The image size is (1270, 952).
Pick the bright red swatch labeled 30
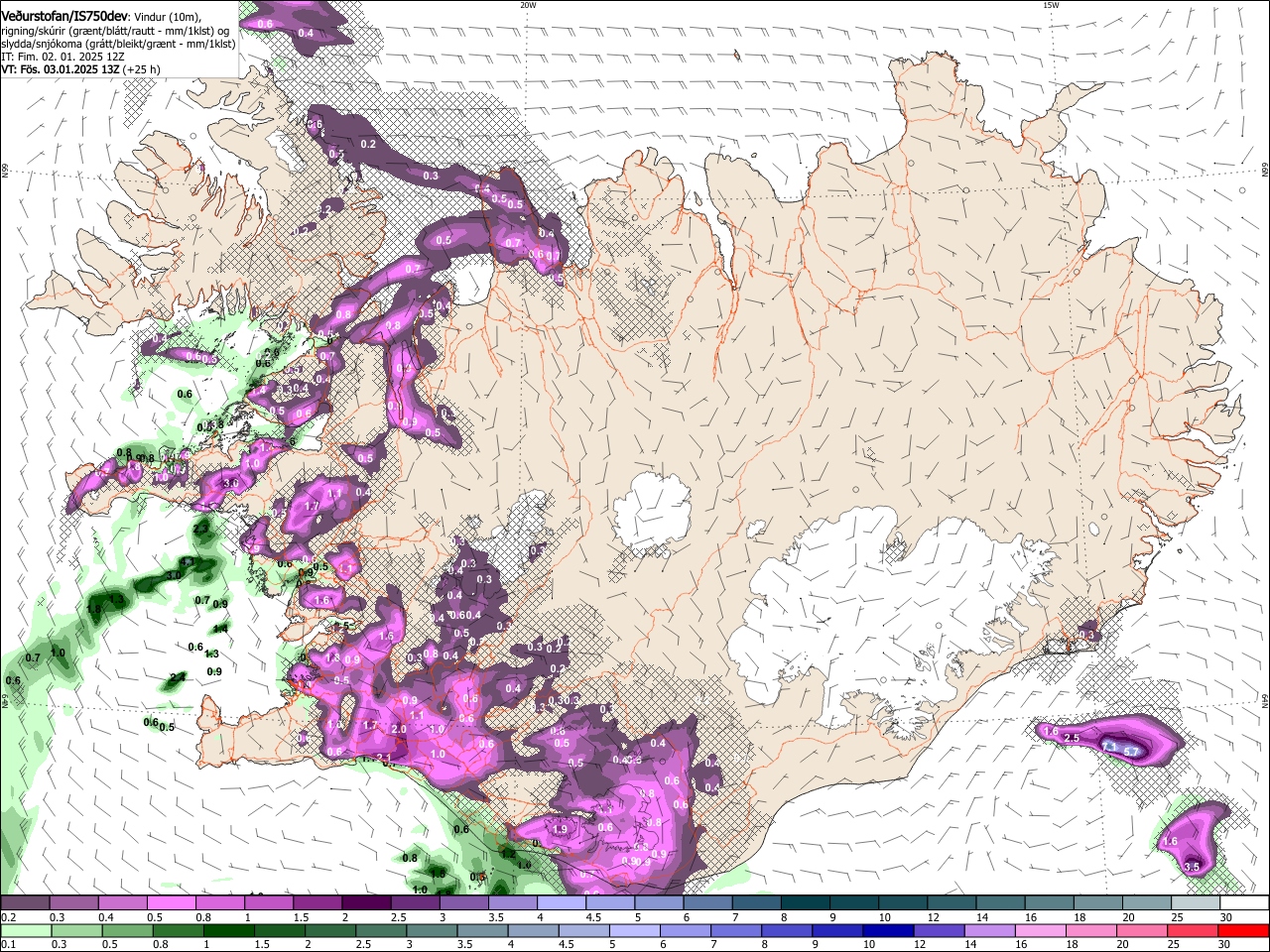coord(1245,930)
